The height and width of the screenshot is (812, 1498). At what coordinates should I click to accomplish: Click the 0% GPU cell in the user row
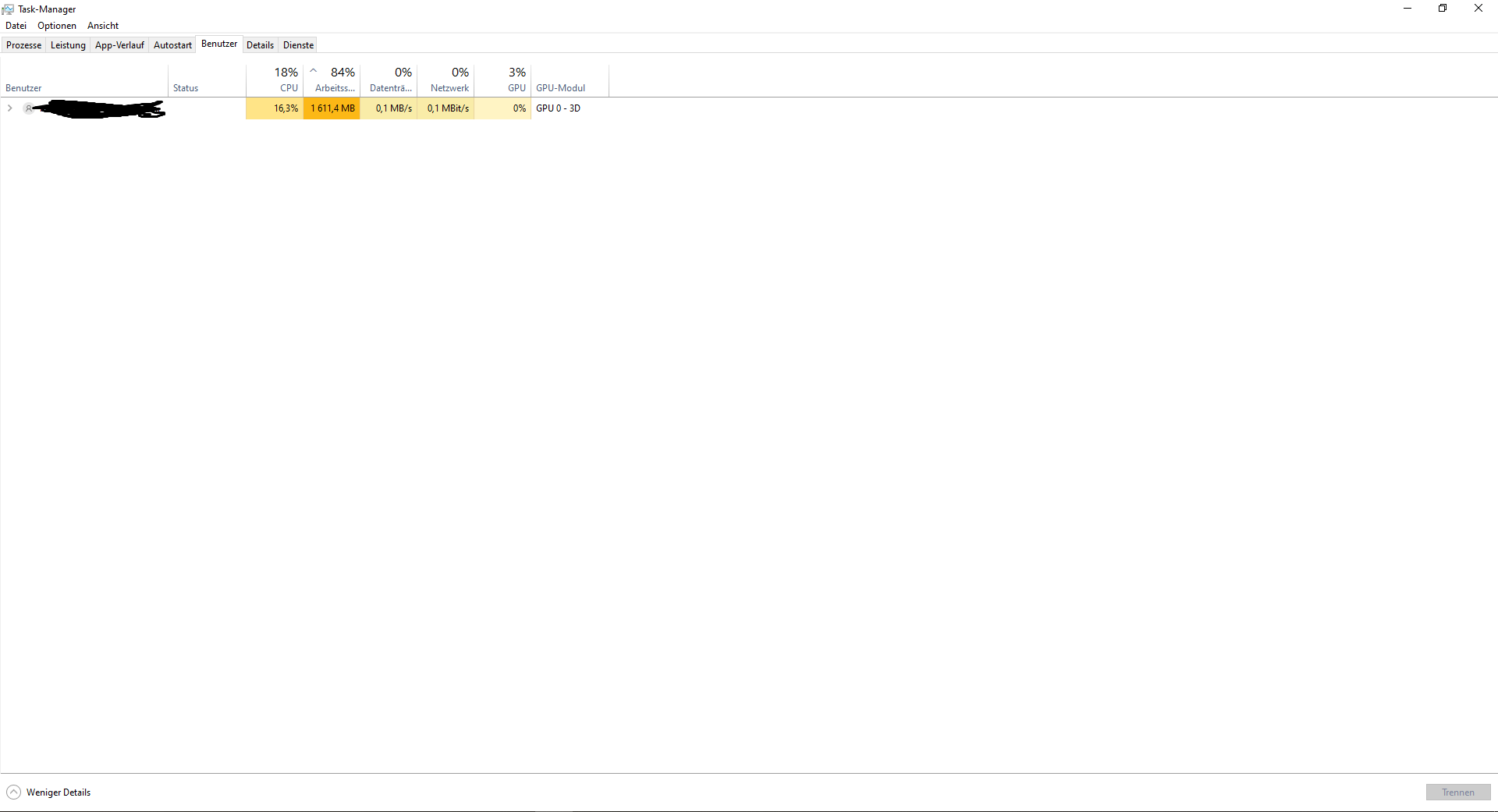click(x=502, y=108)
